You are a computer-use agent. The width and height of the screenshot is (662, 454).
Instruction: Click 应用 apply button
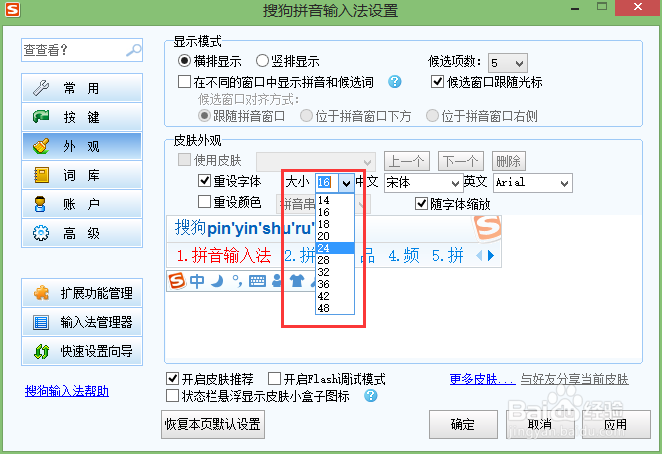pos(616,424)
